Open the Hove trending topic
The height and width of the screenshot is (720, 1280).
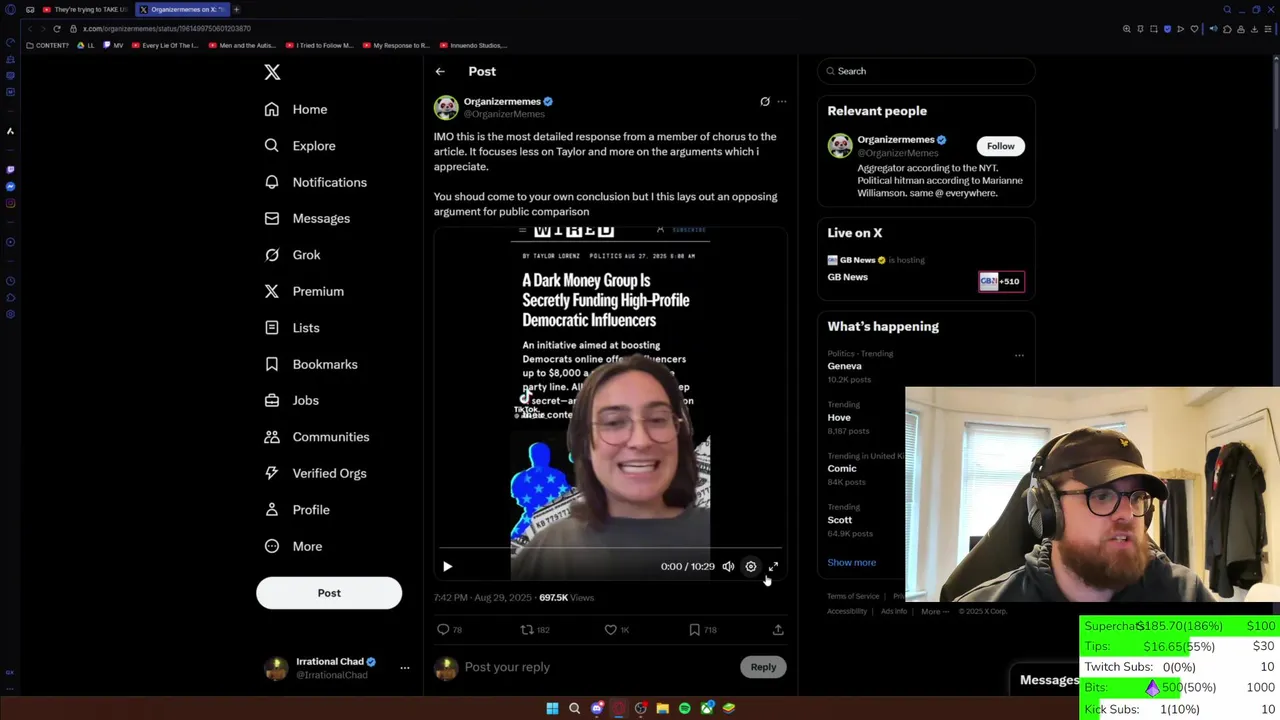839,417
